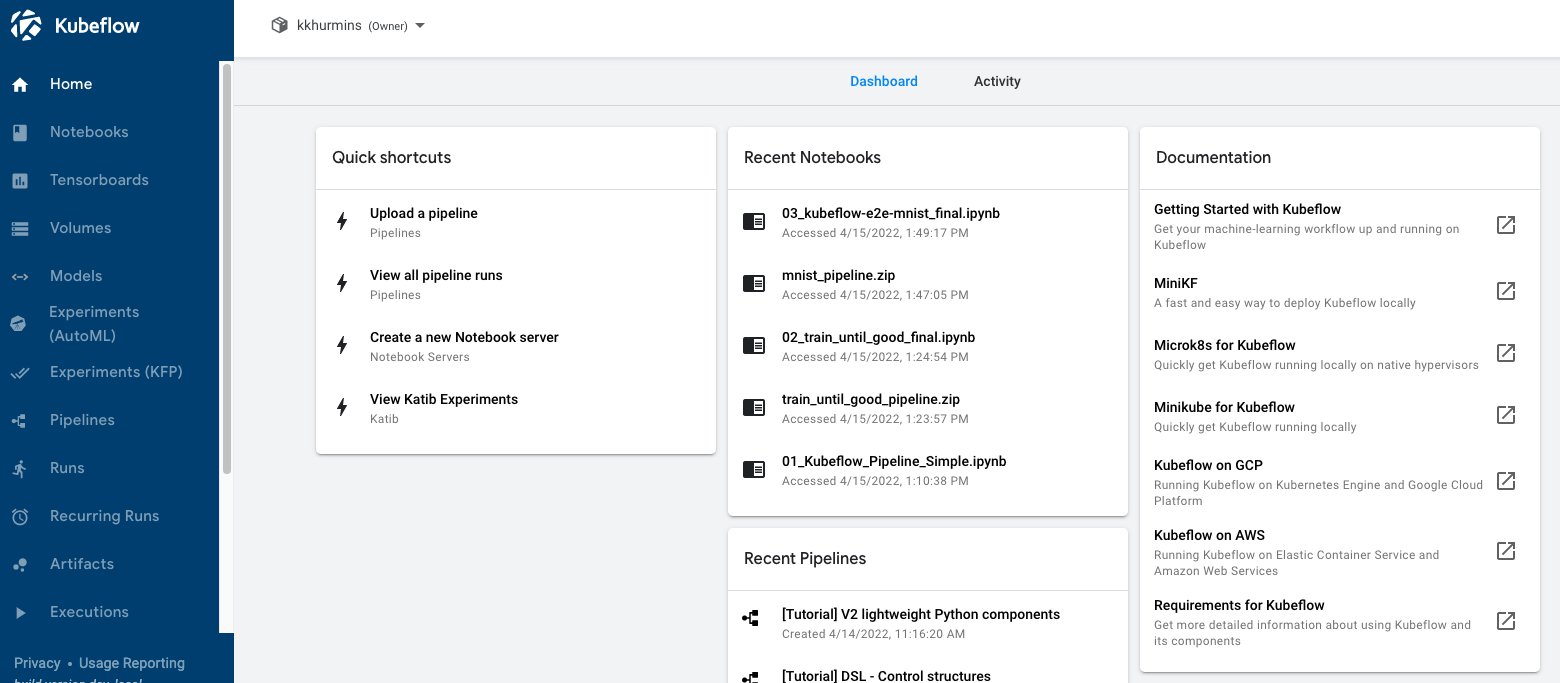Open the Usage Reporting link
1560x683 pixels.
click(x=132, y=663)
